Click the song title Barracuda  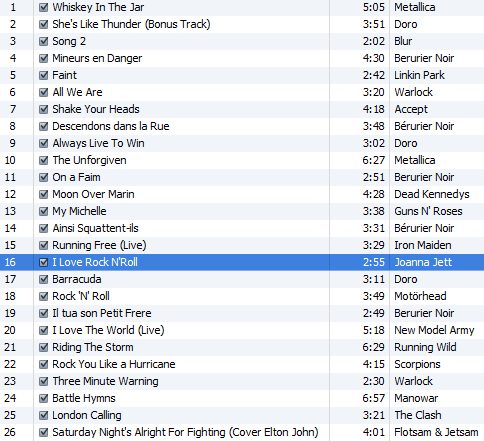(77, 279)
